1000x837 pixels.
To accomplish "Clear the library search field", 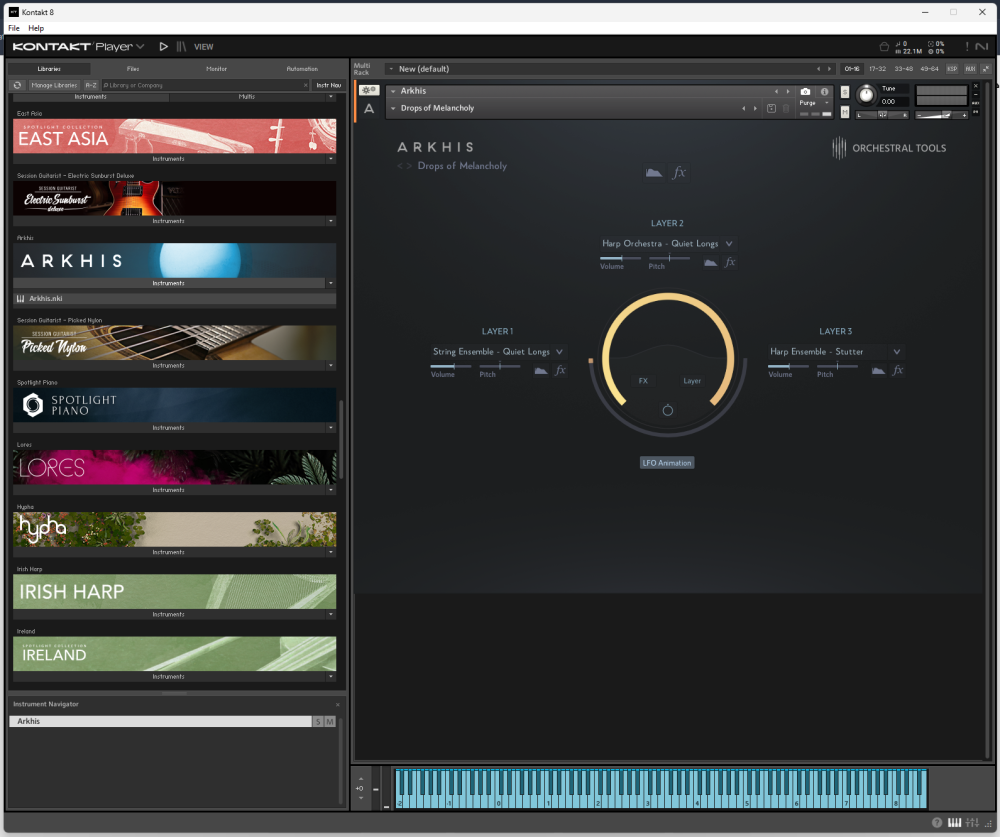I will coord(305,85).
